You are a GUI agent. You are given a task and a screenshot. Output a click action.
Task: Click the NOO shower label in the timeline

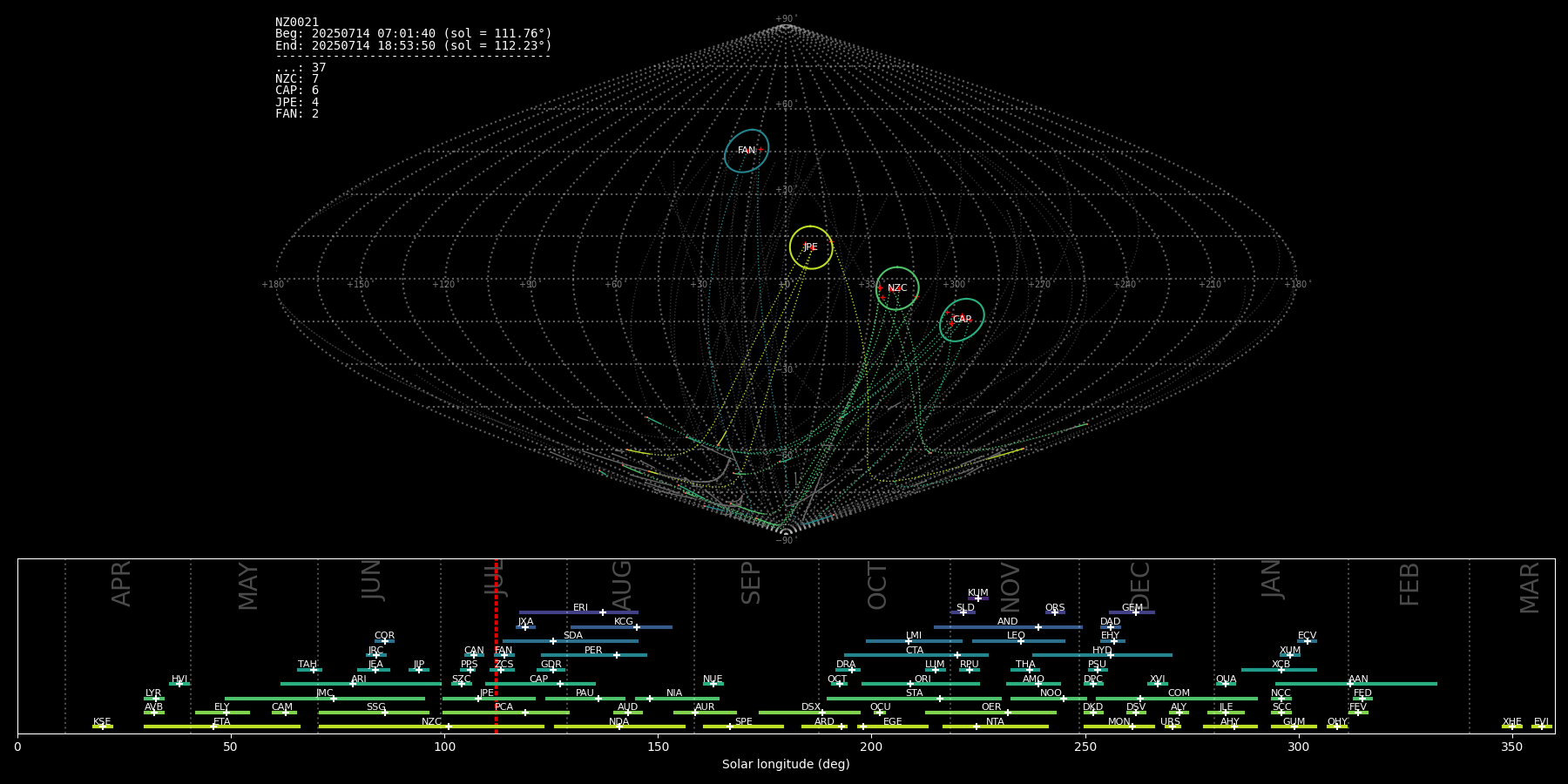coord(1051,693)
